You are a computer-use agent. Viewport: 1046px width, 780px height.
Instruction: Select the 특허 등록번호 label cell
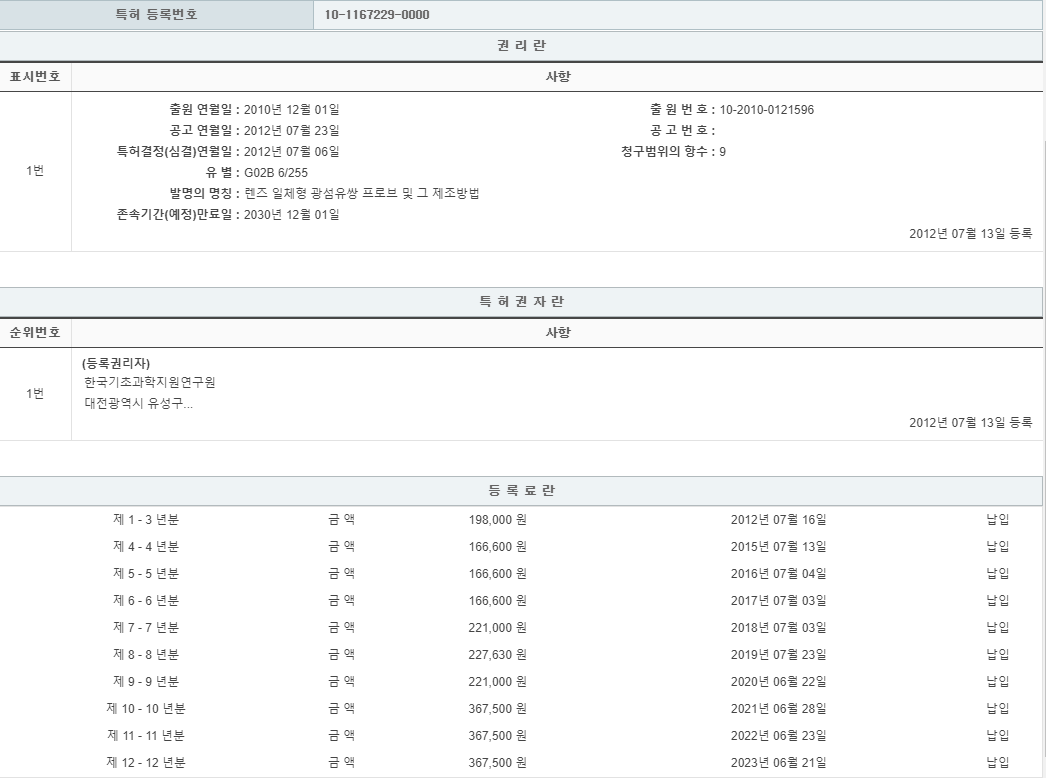click(156, 15)
